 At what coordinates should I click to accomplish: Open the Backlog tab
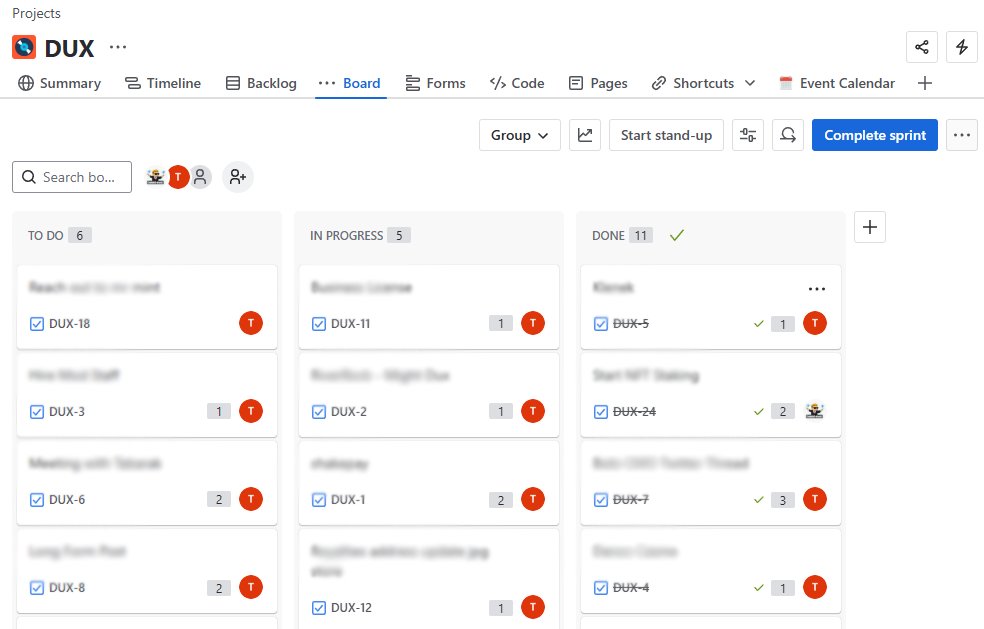[261, 83]
